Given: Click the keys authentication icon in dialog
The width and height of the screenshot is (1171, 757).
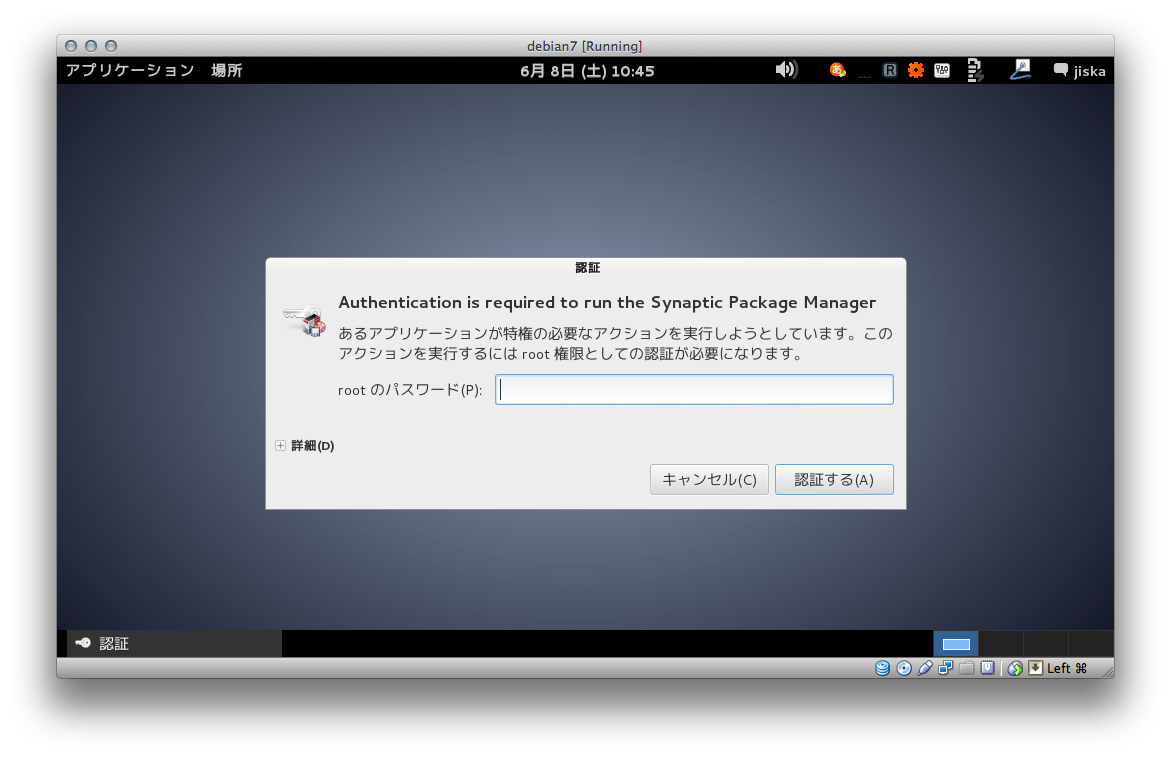Looking at the screenshot, I should pos(305,320).
